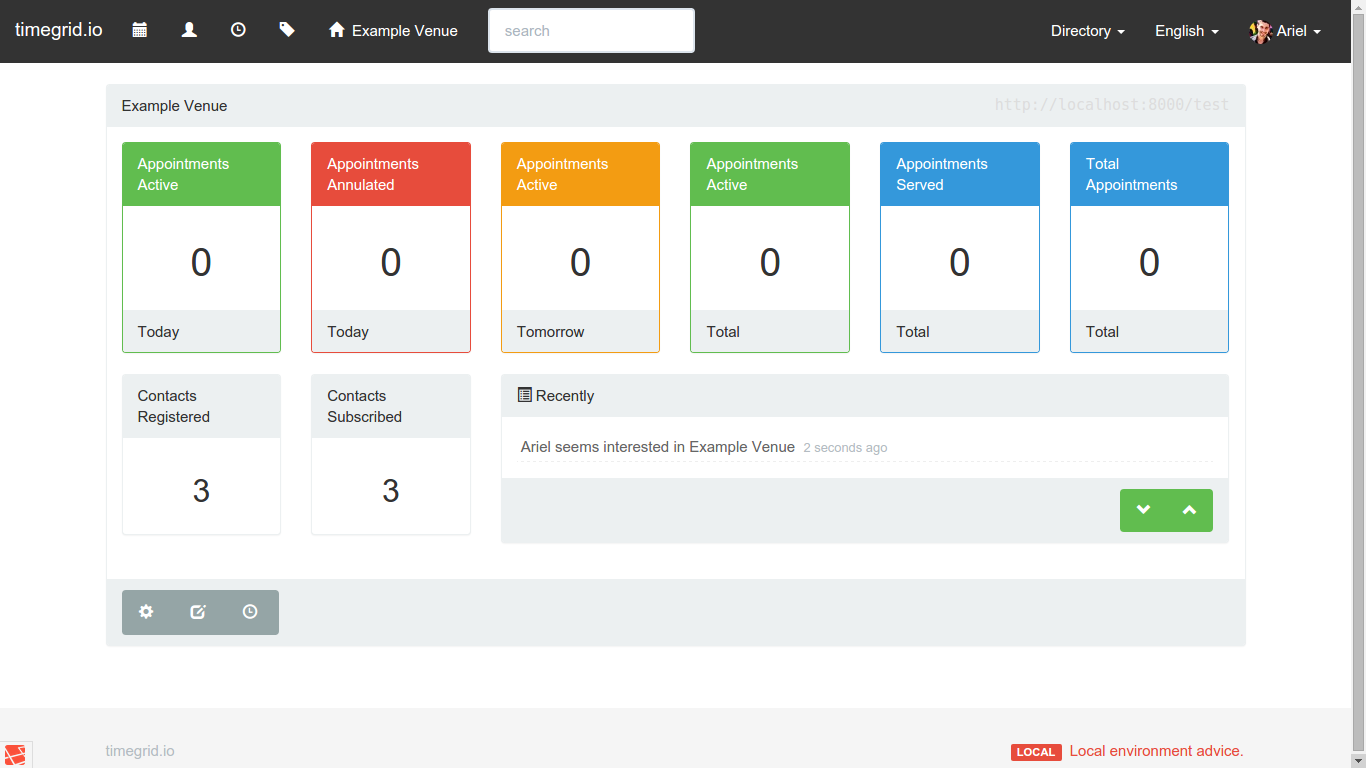
Task: Click the green up-chevron button
Action: coord(1189,510)
